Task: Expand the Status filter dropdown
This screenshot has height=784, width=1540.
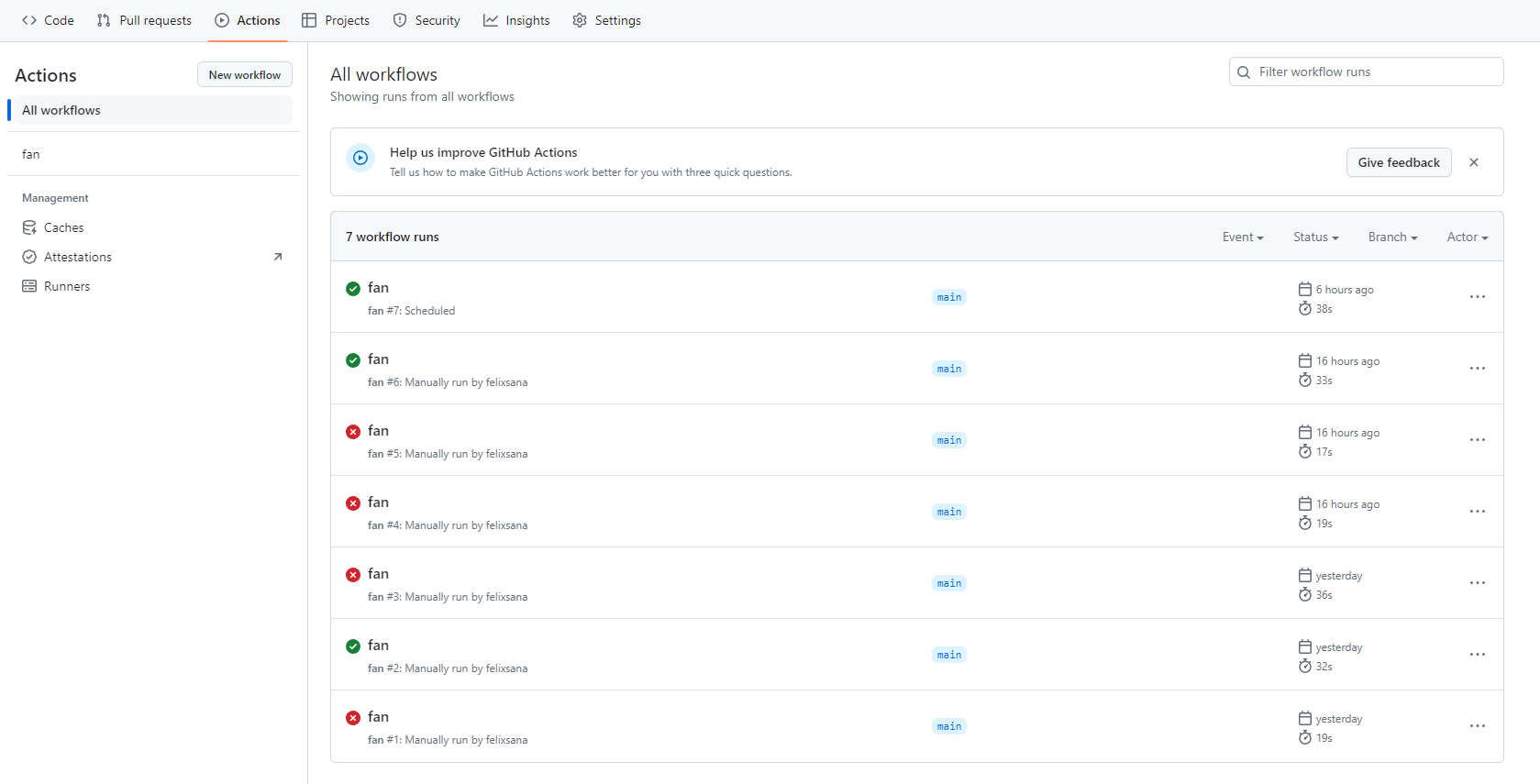Action: pos(1316,237)
